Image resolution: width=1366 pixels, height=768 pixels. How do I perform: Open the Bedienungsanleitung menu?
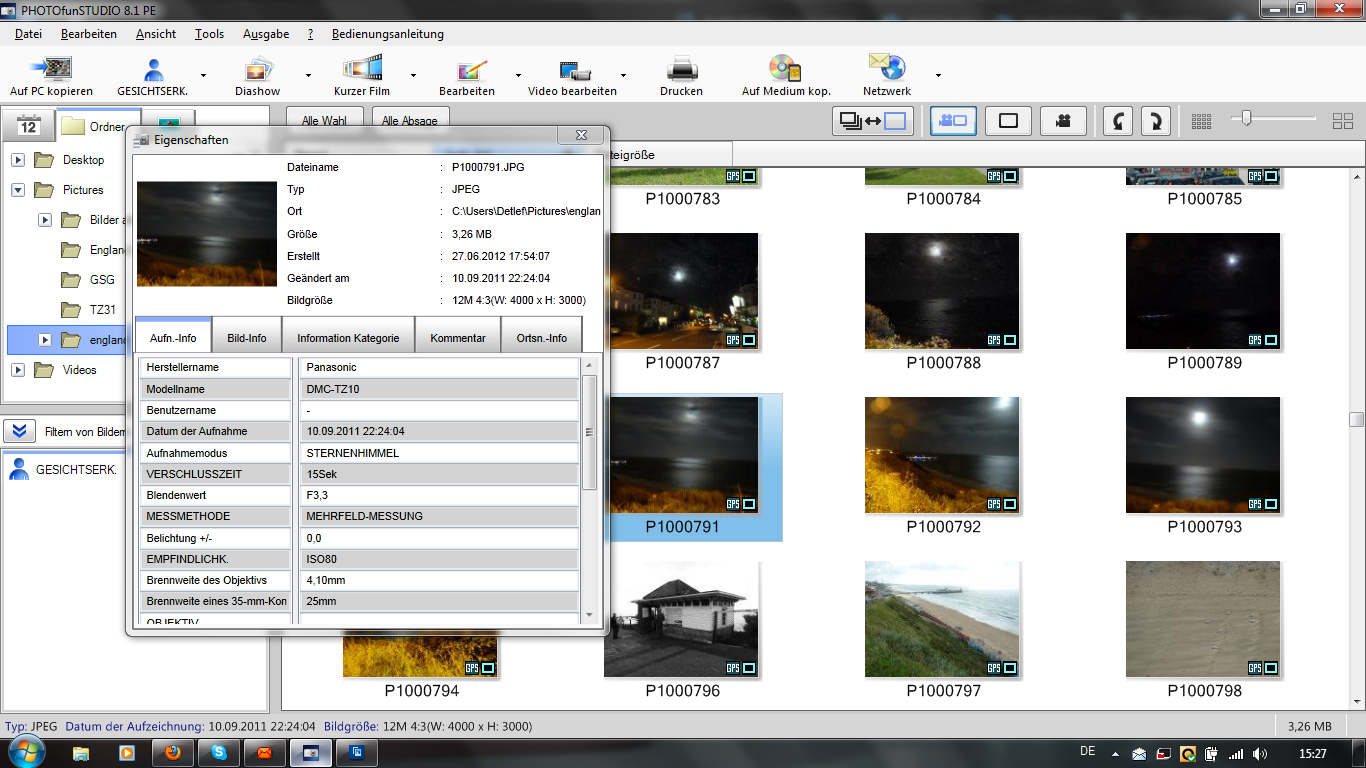(388, 34)
